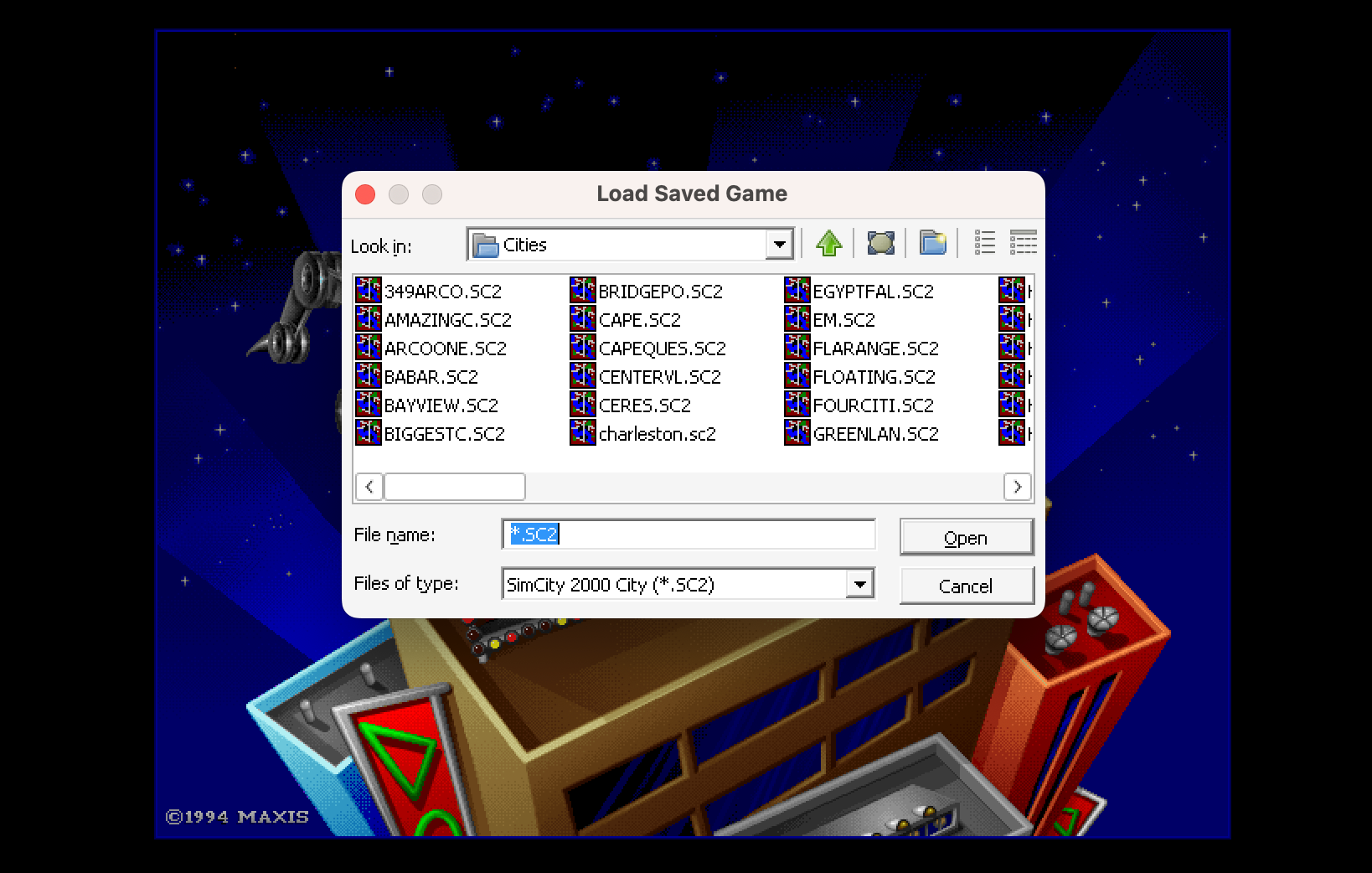The width and height of the screenshot is (1372, 873).
Task: Expand the Files of type dropdown arrow
Action: coord(859,584)
